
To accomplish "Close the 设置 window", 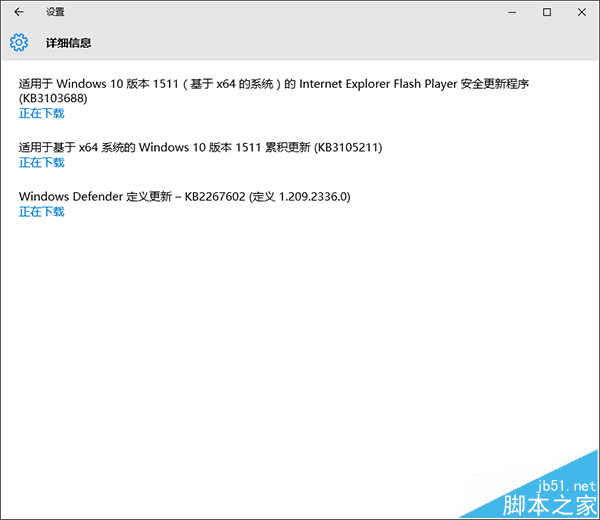I will 582,12.
